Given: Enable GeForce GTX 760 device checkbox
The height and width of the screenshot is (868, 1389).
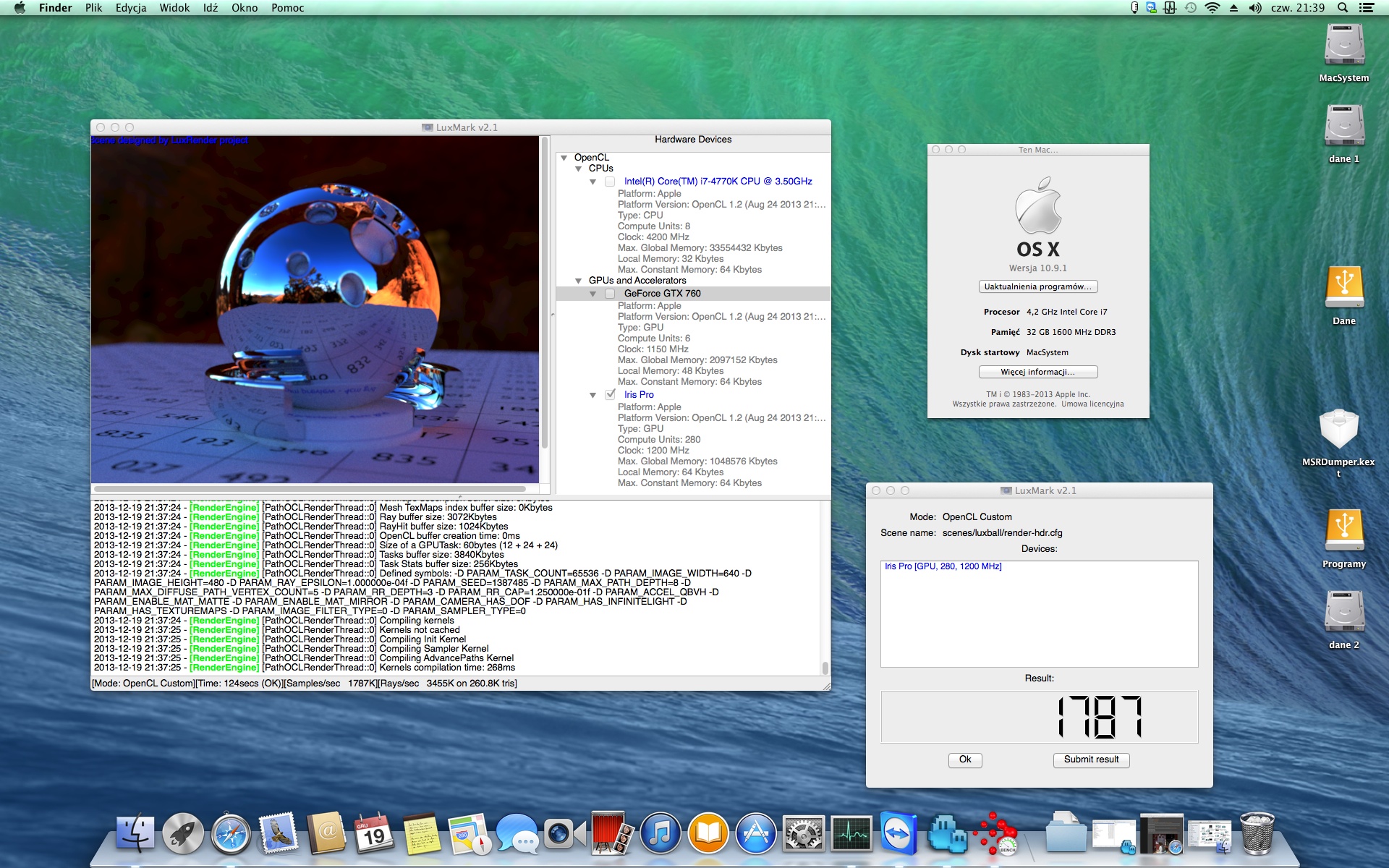Looking at the screenshot, I should coord(610,294).
